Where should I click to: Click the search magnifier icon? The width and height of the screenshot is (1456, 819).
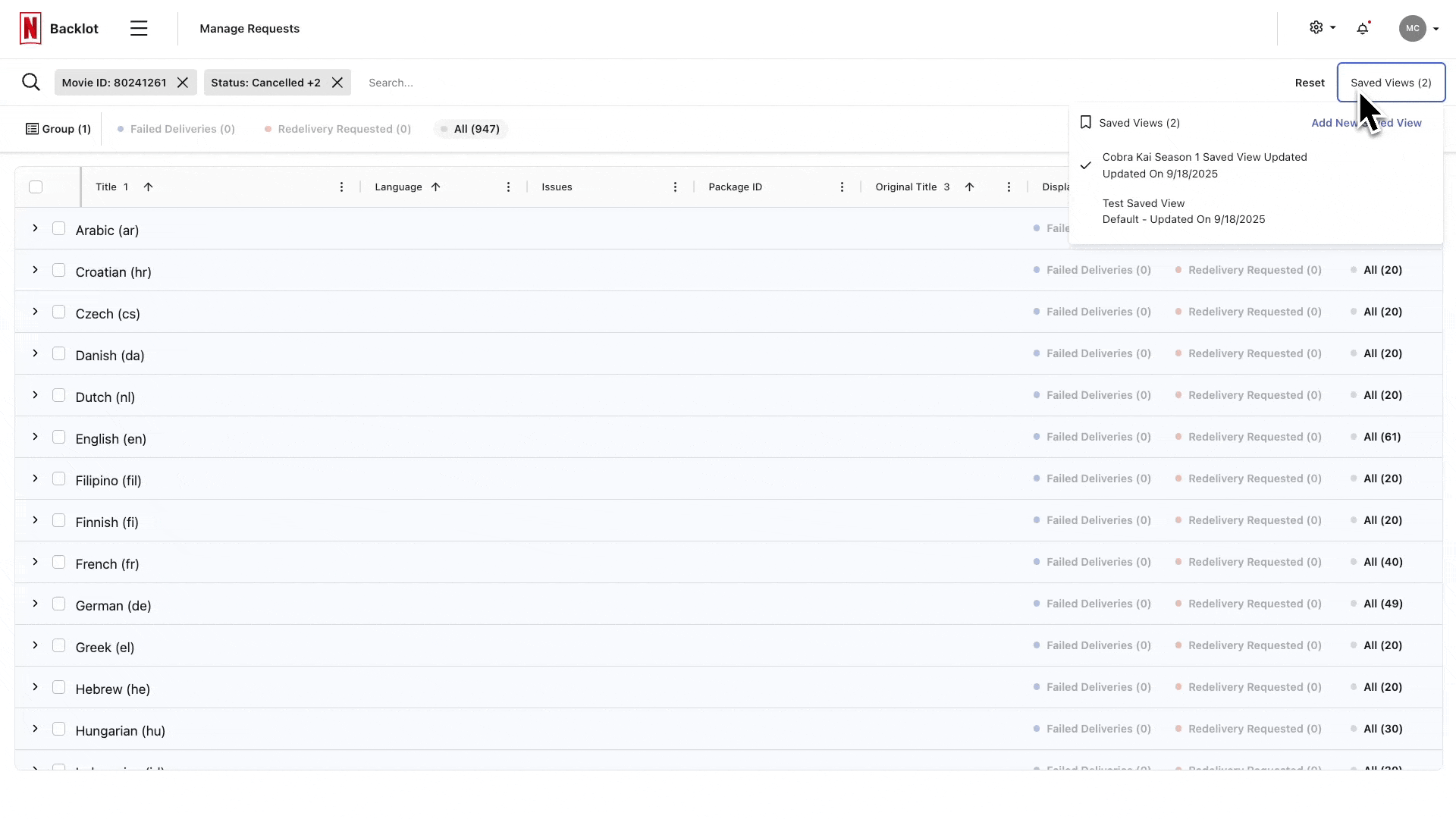31,83
